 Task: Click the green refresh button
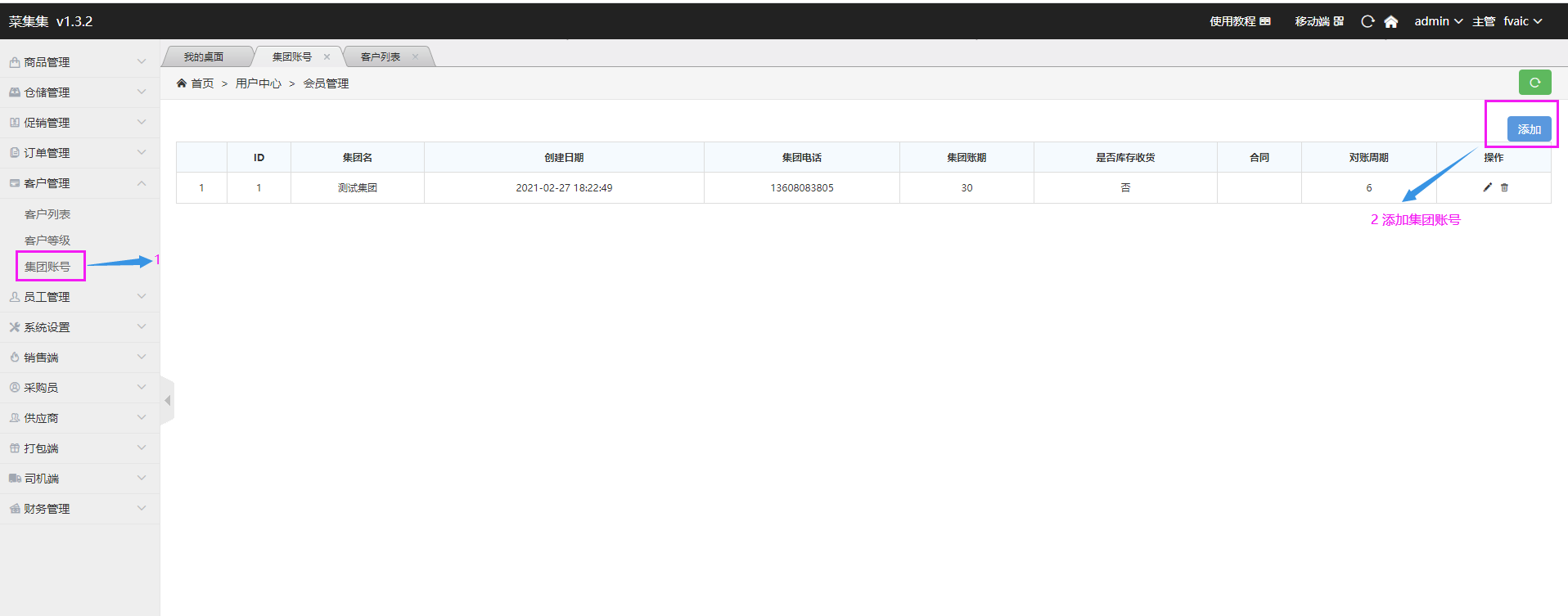pos(1534,83)
